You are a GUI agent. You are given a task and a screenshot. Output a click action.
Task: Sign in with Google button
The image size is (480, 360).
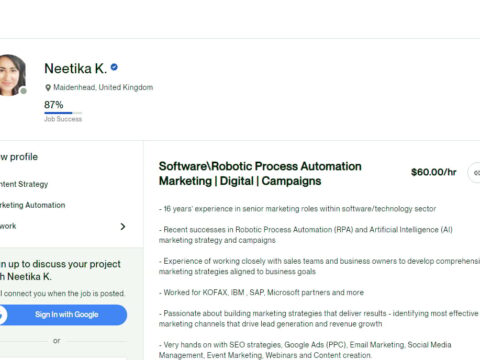pos(63,315)
